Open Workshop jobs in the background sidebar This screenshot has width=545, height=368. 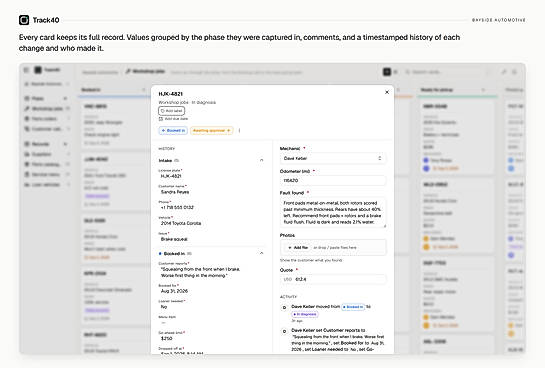(47, 109)
